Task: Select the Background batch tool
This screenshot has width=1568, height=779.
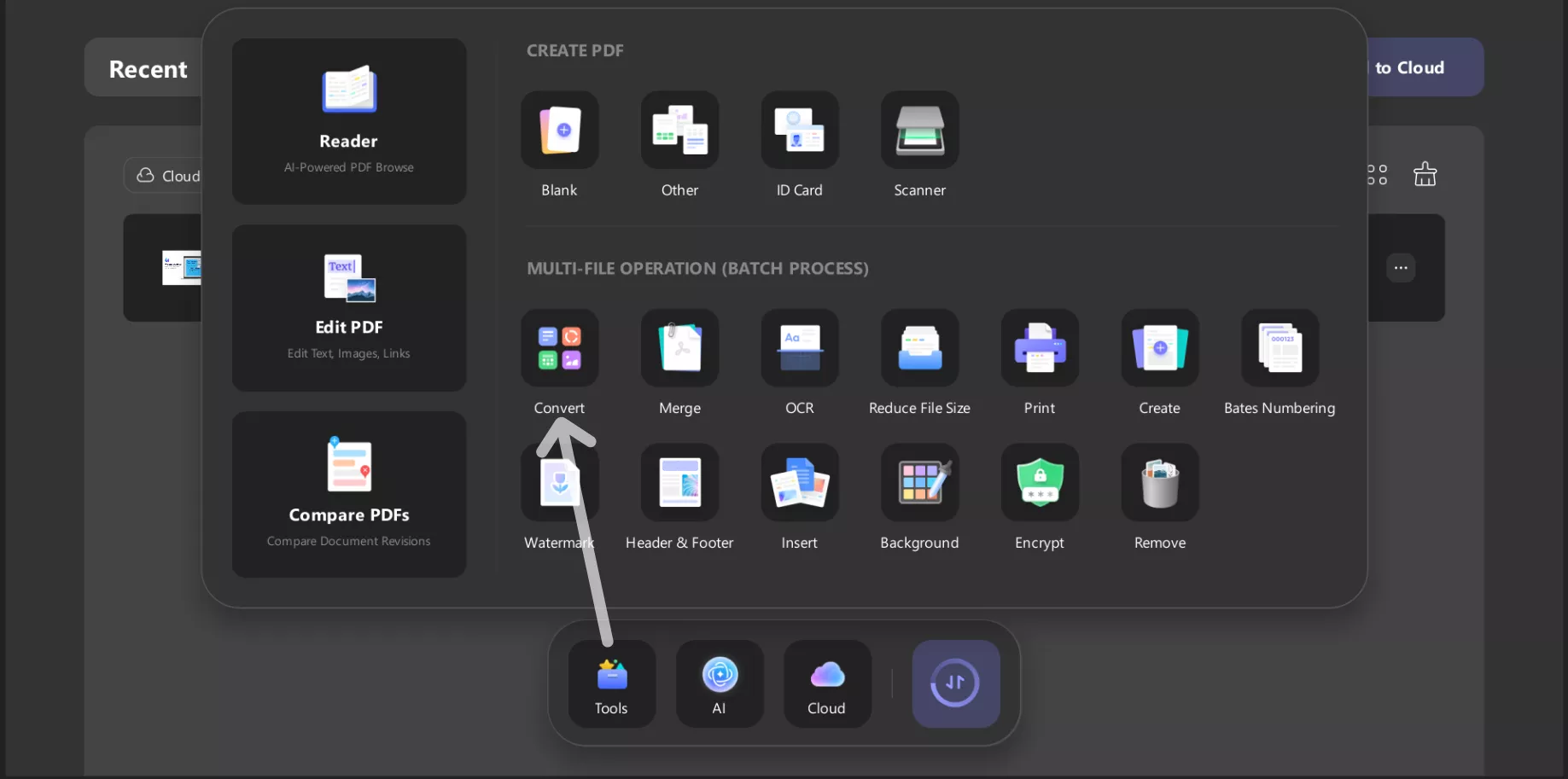Action: click(919, 483)
